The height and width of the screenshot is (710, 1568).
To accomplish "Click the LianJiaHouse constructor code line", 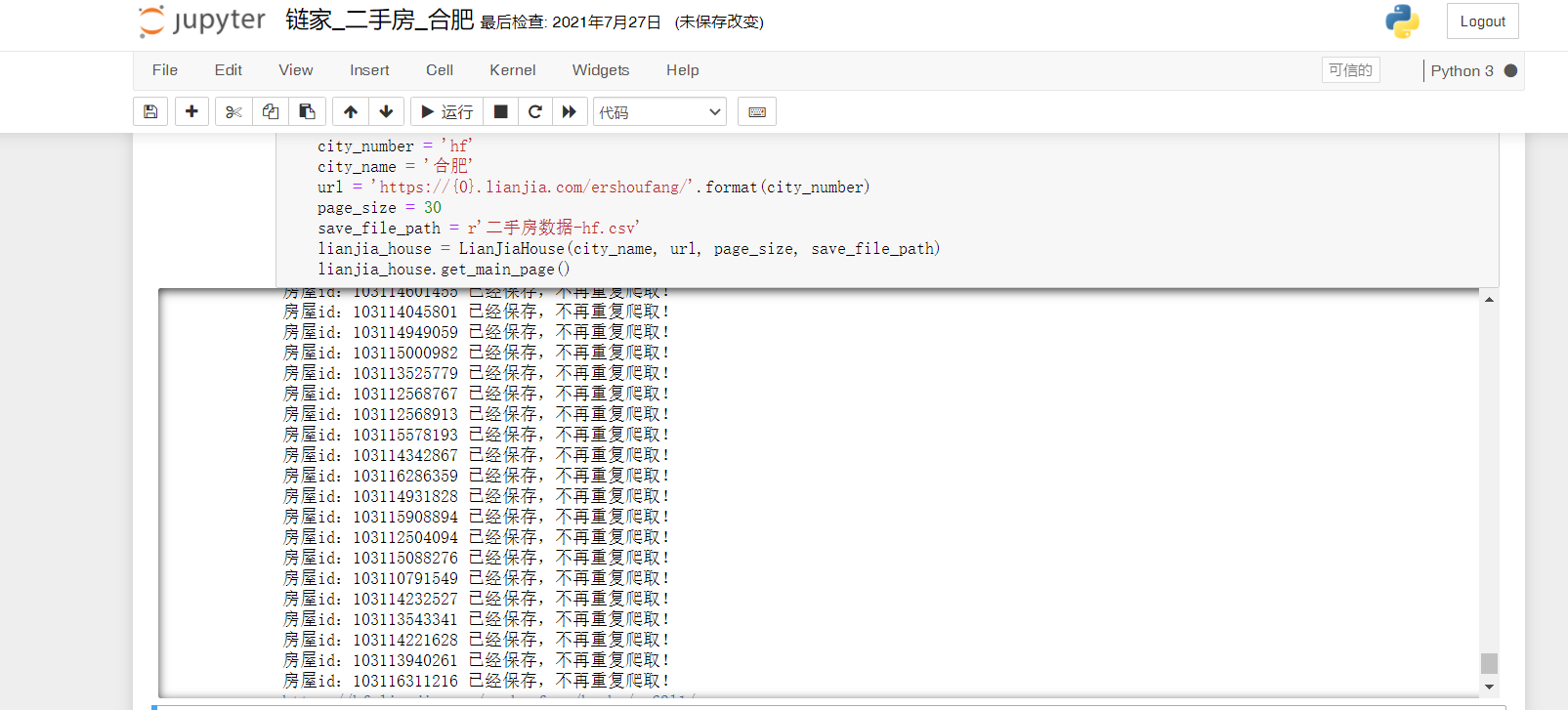I will coord(628,248).
